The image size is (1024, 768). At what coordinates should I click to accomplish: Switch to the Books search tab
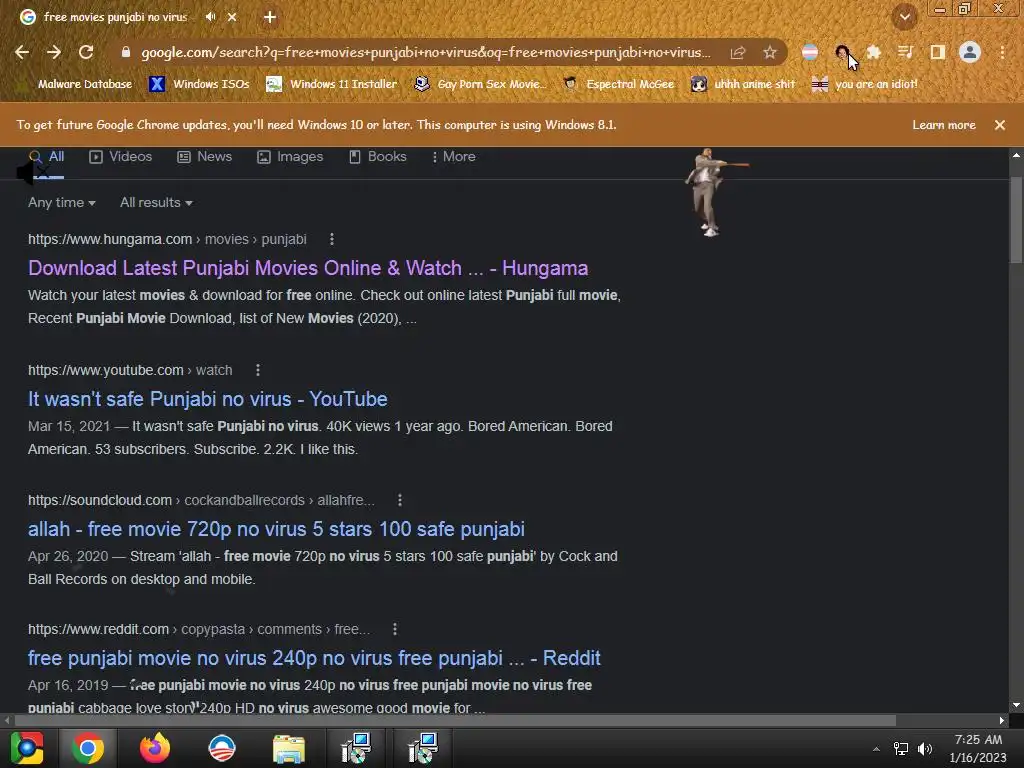pos(377,157)
